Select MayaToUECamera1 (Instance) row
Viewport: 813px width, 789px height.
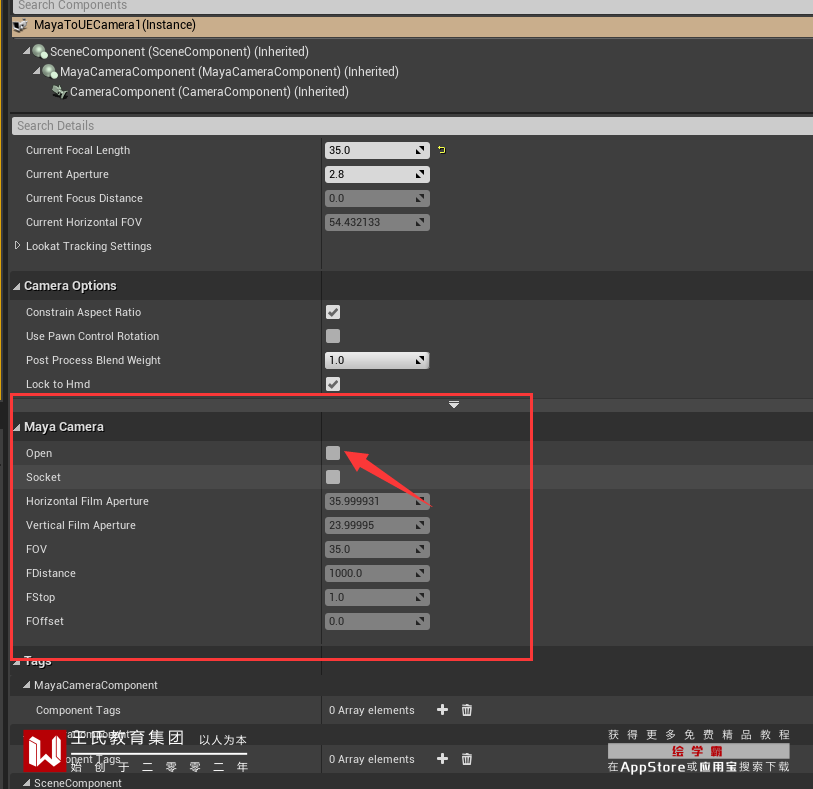[x=412, y=25]
